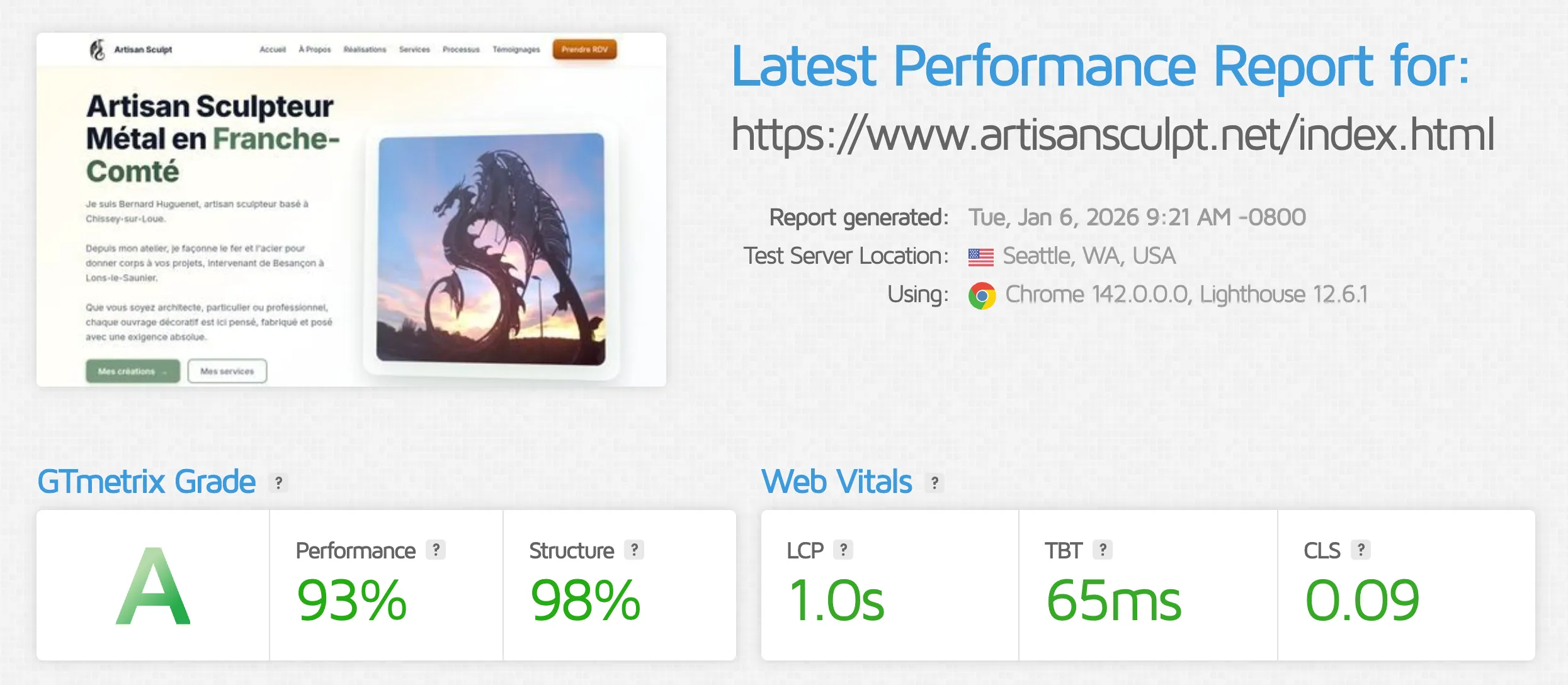Click the Mes services outlined button
This screenshot has height=685, width=1568.
pyautogui.click(x=227, y=371)
